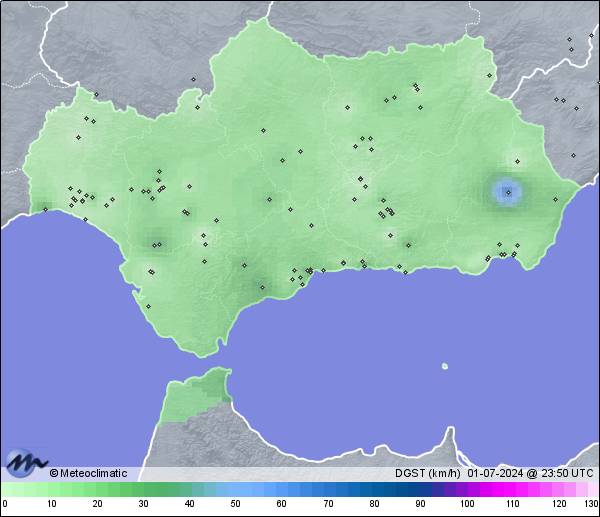Select the southernmost station marker on the Cádiz coast
The height and width of the screenshot is (517, 600).
tap(148, 306)
